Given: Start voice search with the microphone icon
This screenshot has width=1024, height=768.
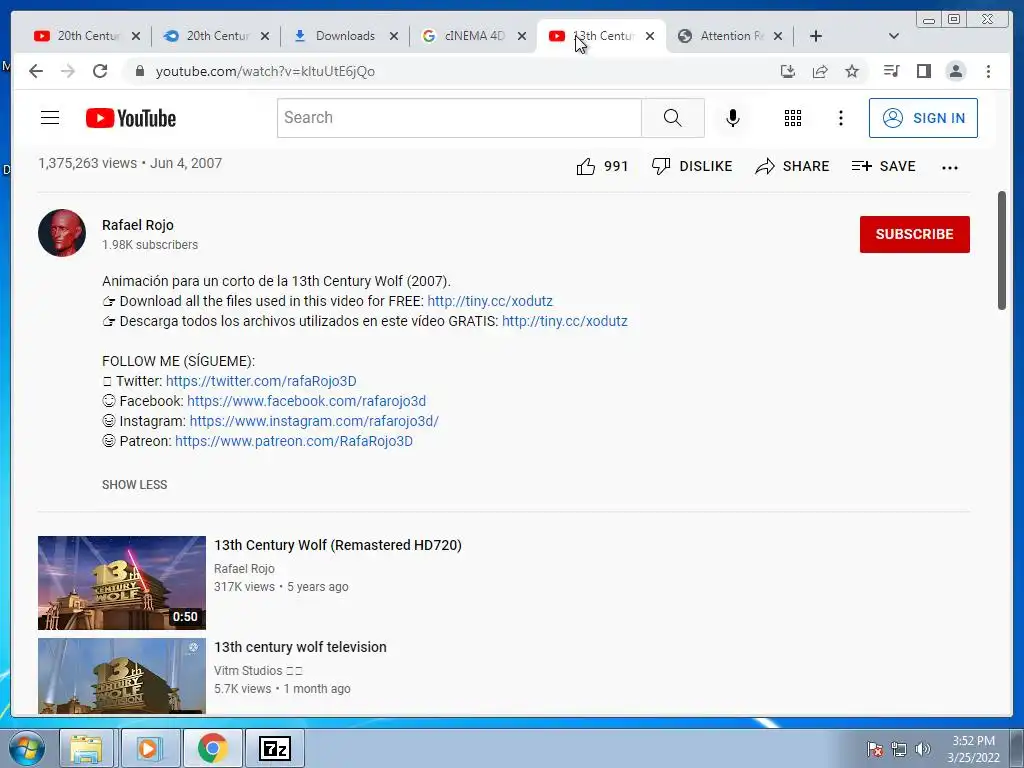Looking at the screenshot, I should (733, 118).
